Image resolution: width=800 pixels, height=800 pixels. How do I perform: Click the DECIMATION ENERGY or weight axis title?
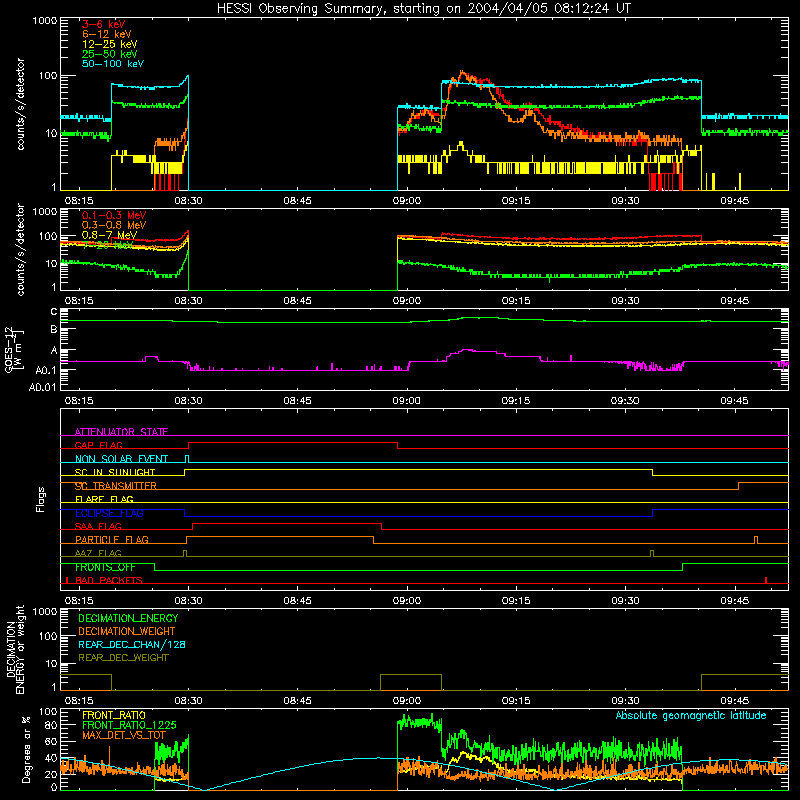pyautogui.click(x=15, y=649)
